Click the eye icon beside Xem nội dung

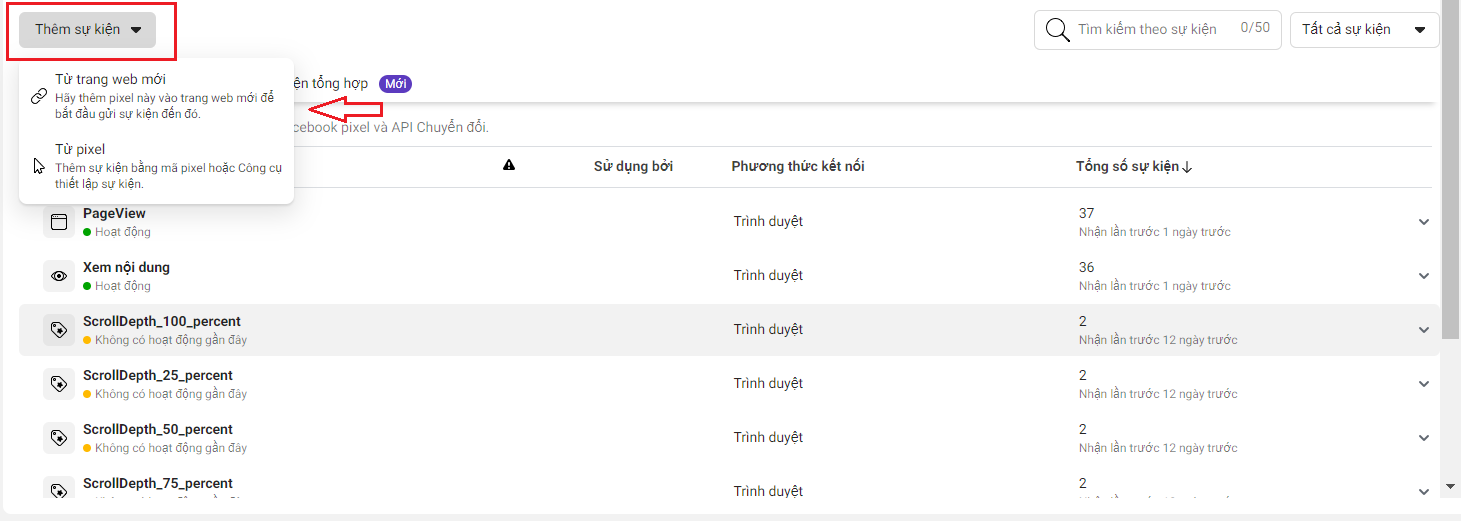pos(59,276)
